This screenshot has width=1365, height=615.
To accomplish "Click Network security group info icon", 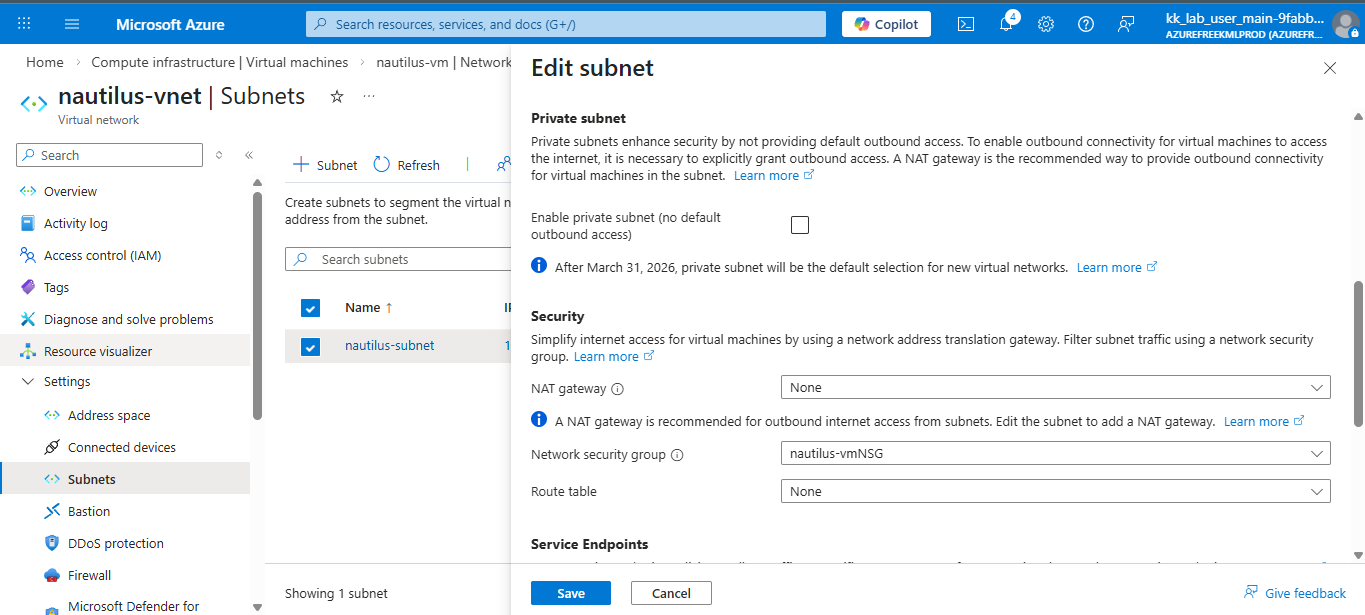I will pos(677,455).
